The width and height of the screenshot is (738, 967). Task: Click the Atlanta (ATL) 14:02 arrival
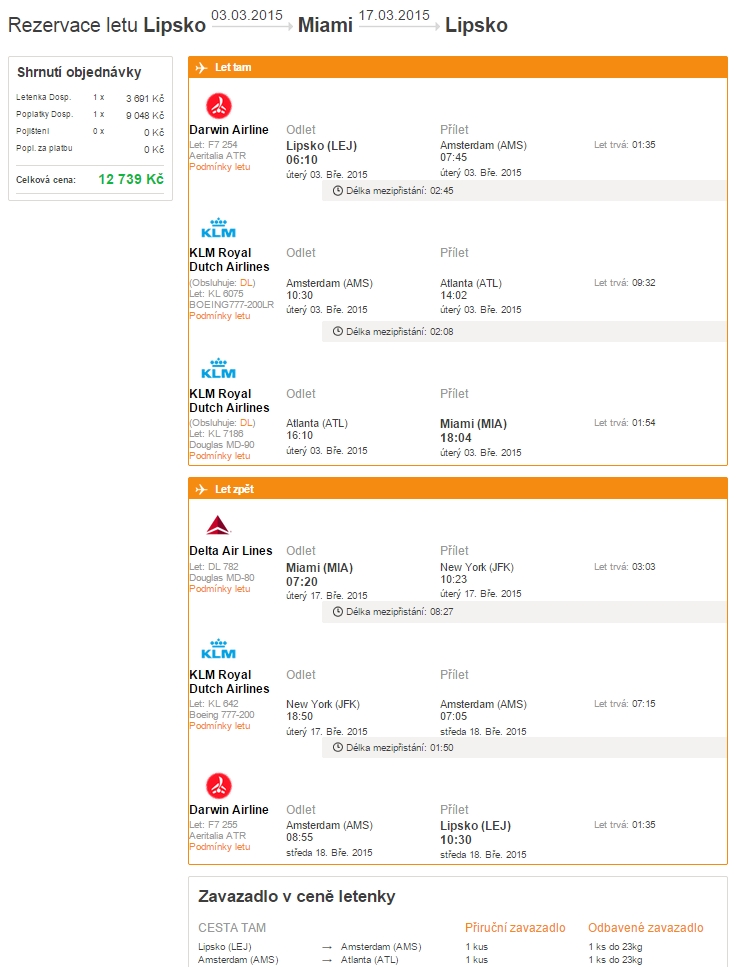coord(471,289)
